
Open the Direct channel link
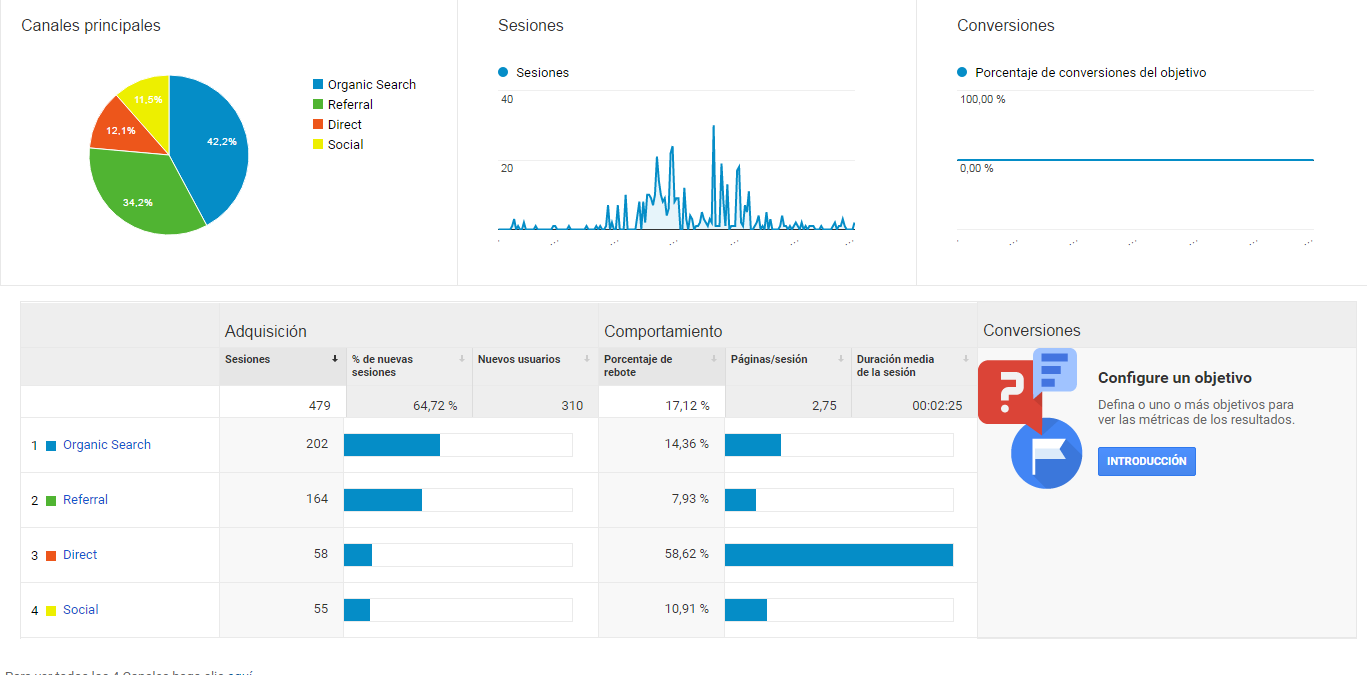[x=80, y=555]
